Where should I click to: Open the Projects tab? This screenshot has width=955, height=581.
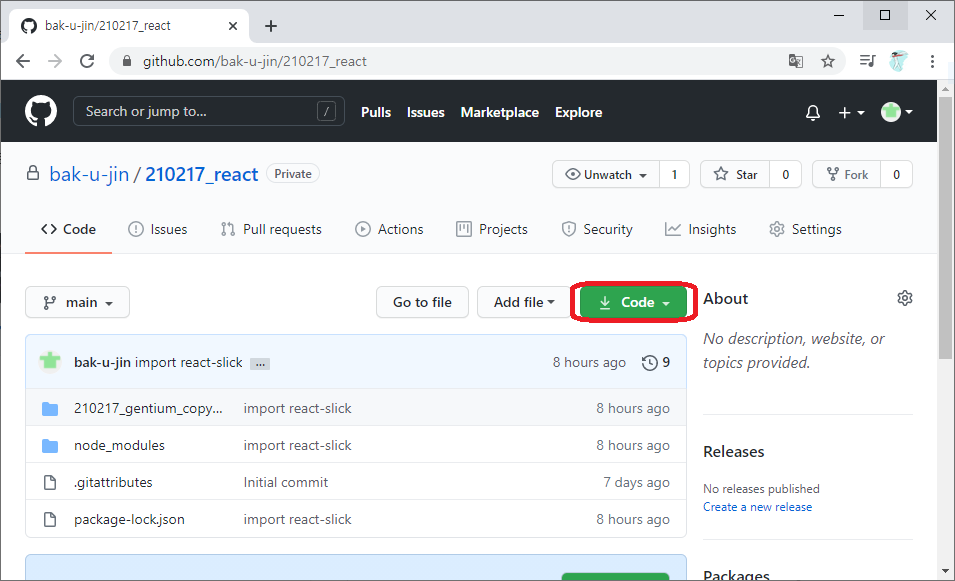[492, 230]
